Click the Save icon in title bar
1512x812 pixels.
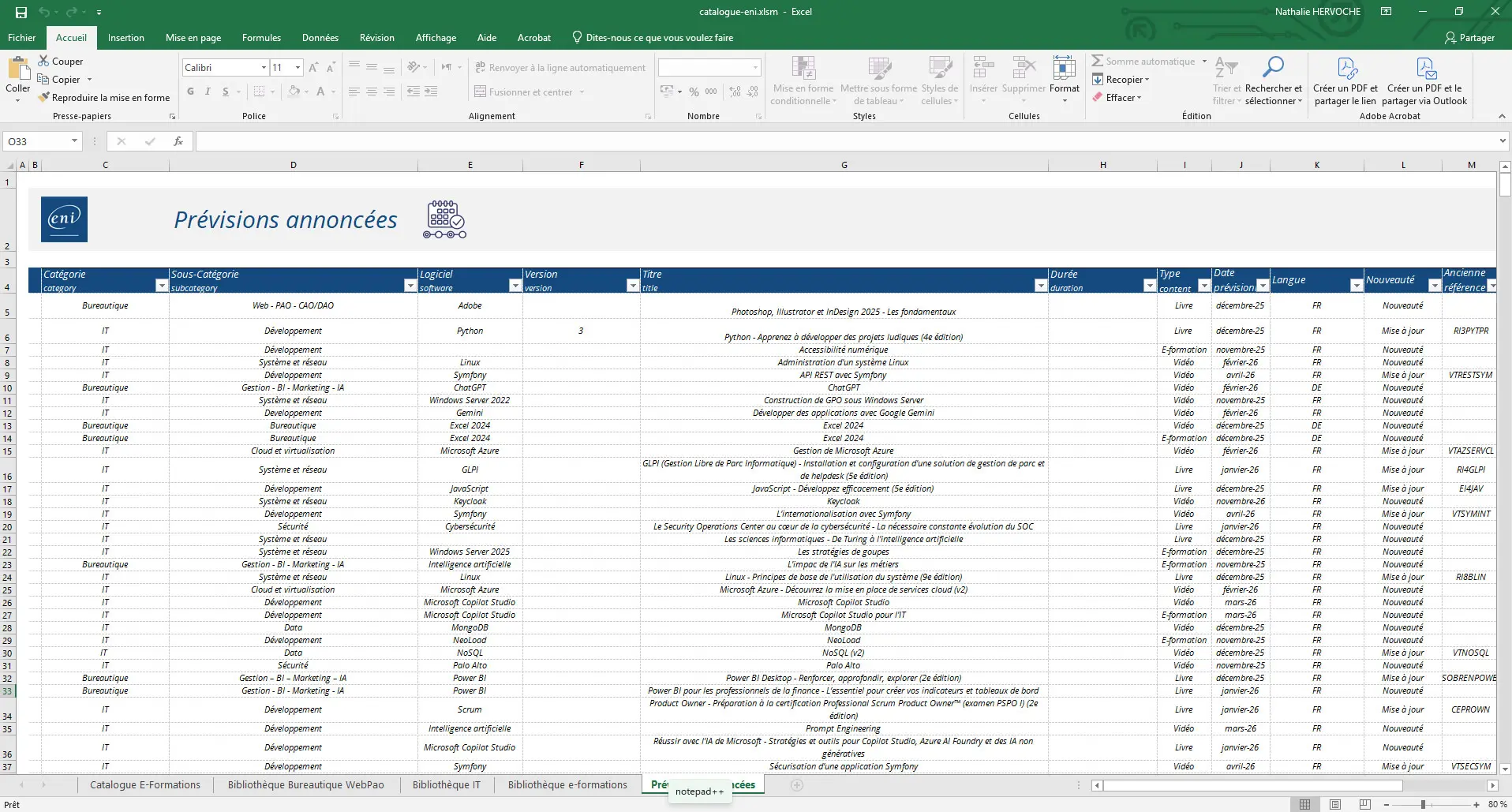click(x=21, y=12)
